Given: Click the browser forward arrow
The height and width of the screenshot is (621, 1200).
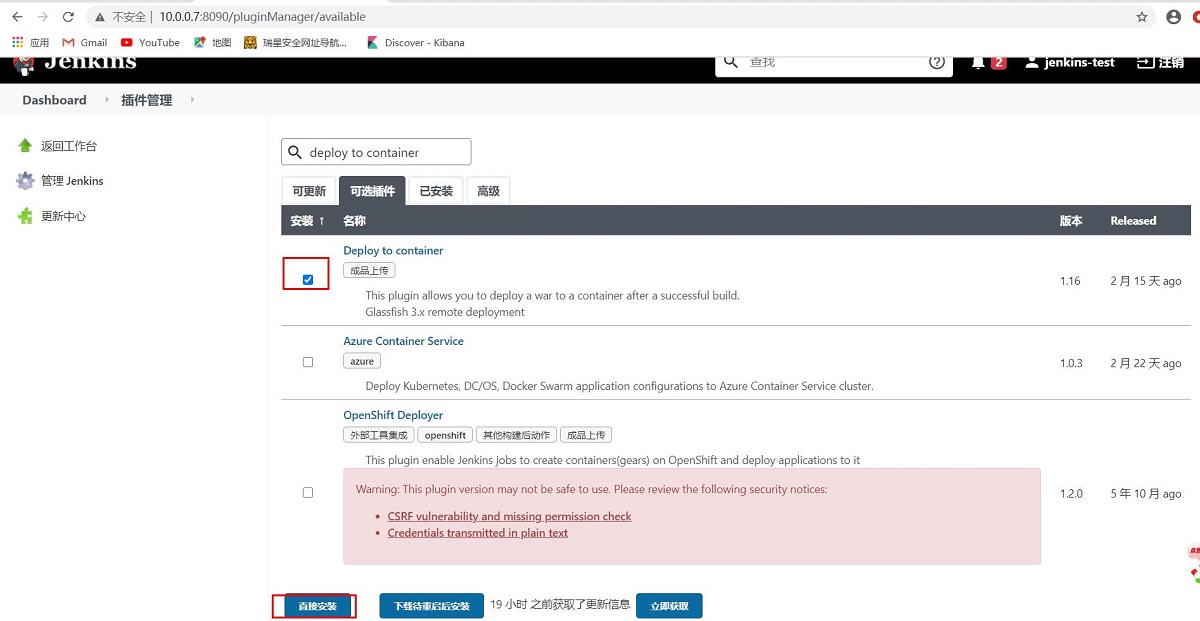Looking at the screenshot, I should pyautogui.click(x=43, y=17).
